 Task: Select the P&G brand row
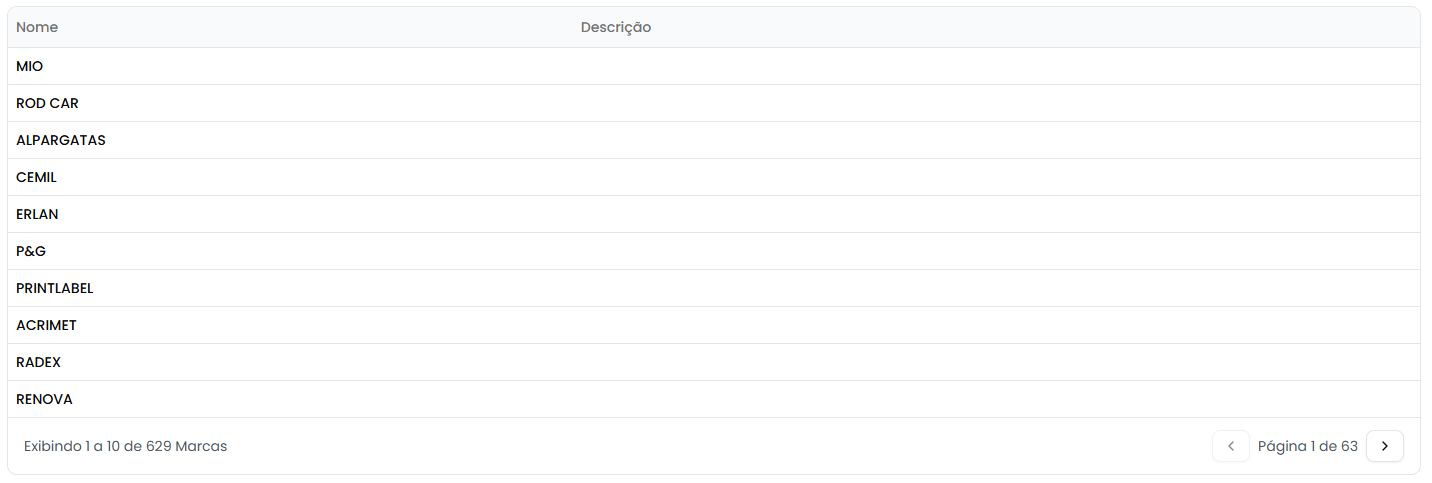tap(31, 251)
